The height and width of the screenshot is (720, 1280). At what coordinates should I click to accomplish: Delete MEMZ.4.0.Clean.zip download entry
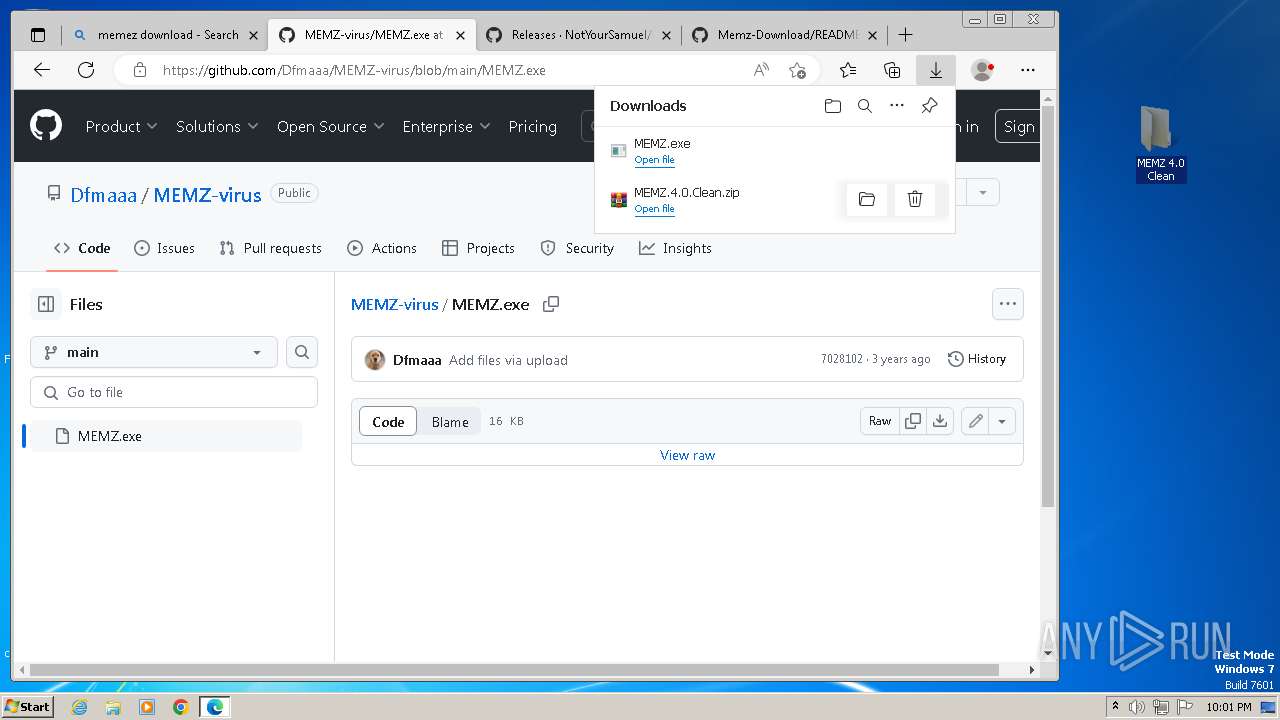[915, 199]
